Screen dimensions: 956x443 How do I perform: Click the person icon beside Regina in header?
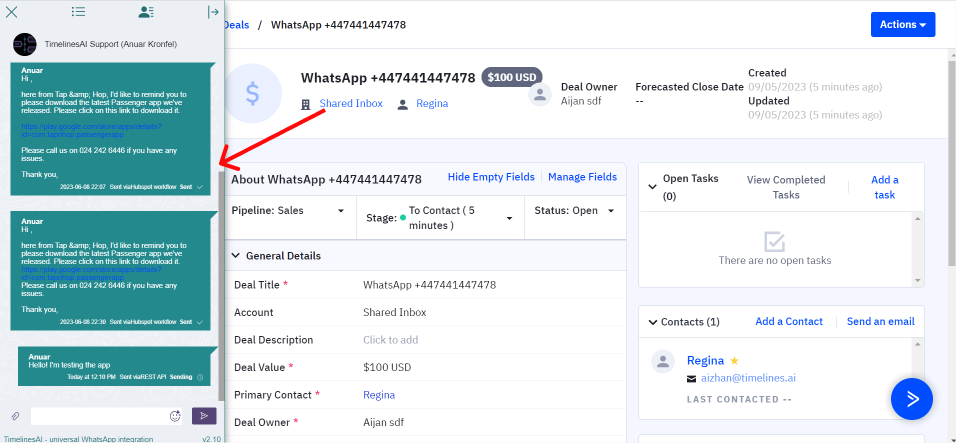pyautogui.click(x=402, y=104)
